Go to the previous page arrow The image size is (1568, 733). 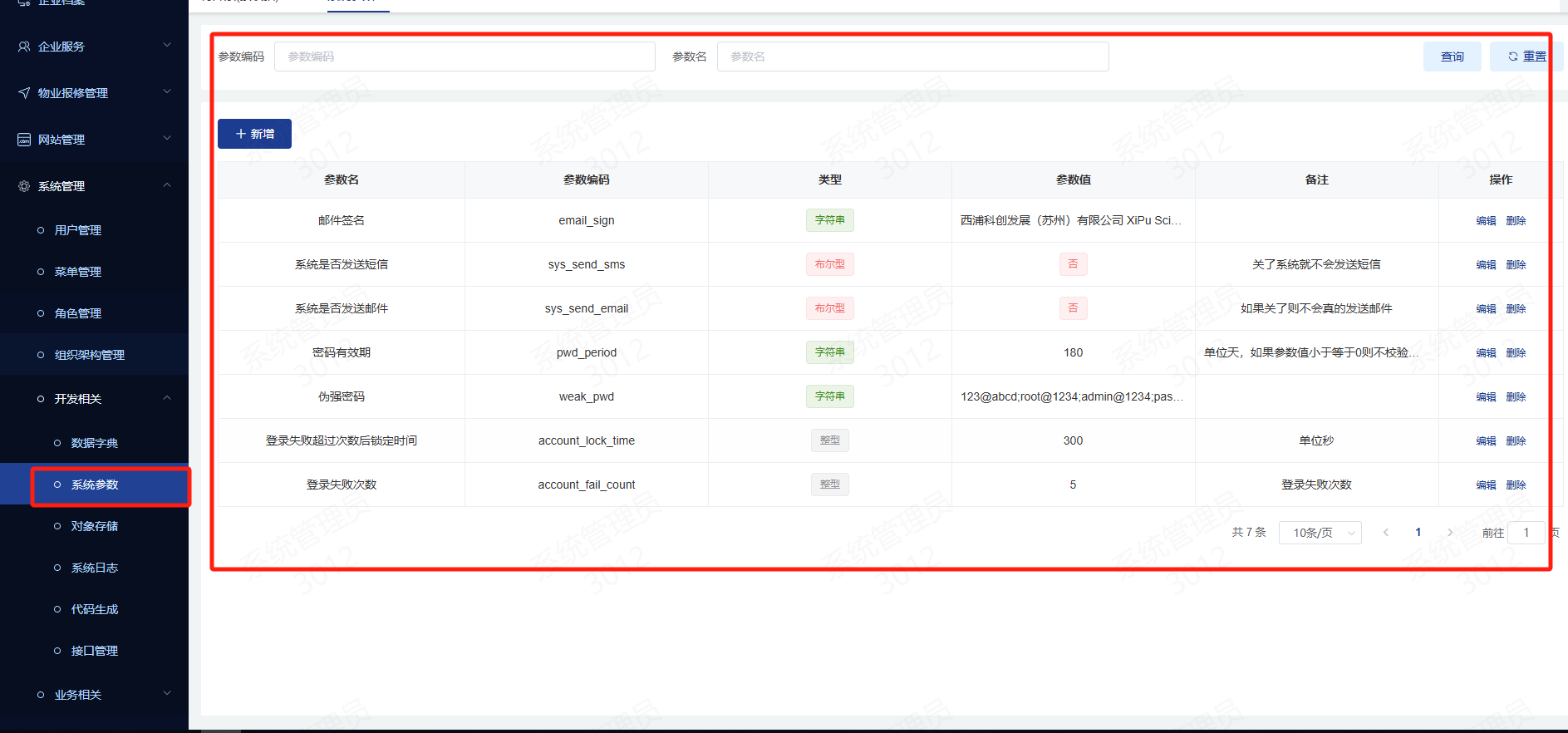click(1386, 533)
